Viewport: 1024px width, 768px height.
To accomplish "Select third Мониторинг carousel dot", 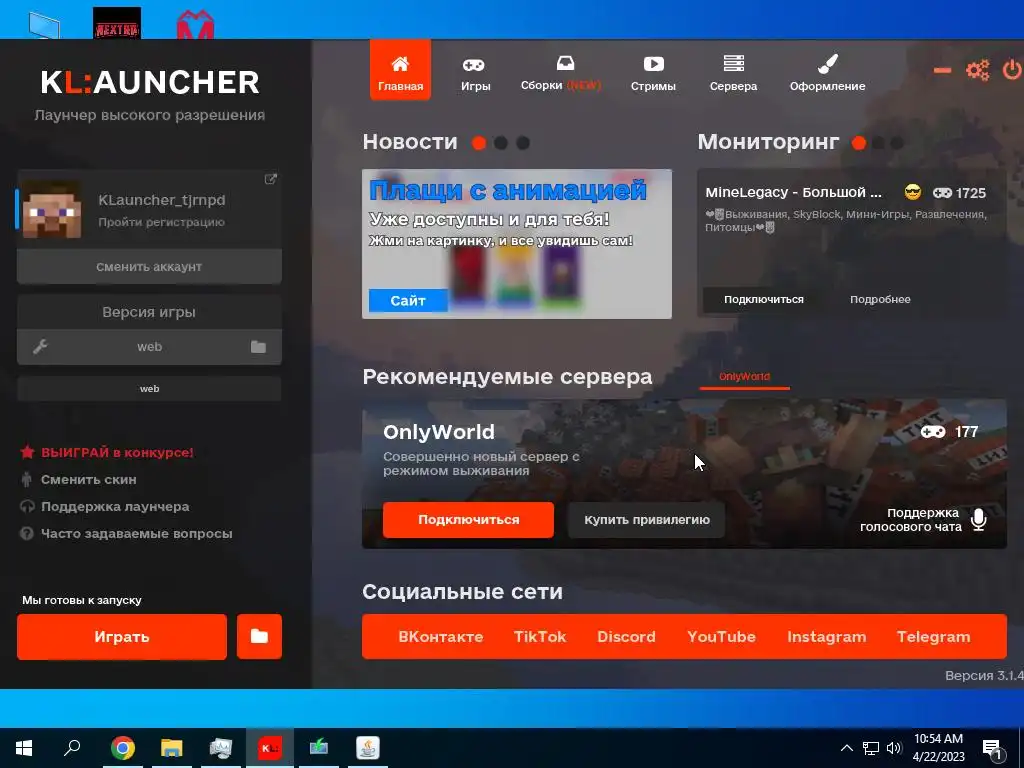I will click(897, 143).
